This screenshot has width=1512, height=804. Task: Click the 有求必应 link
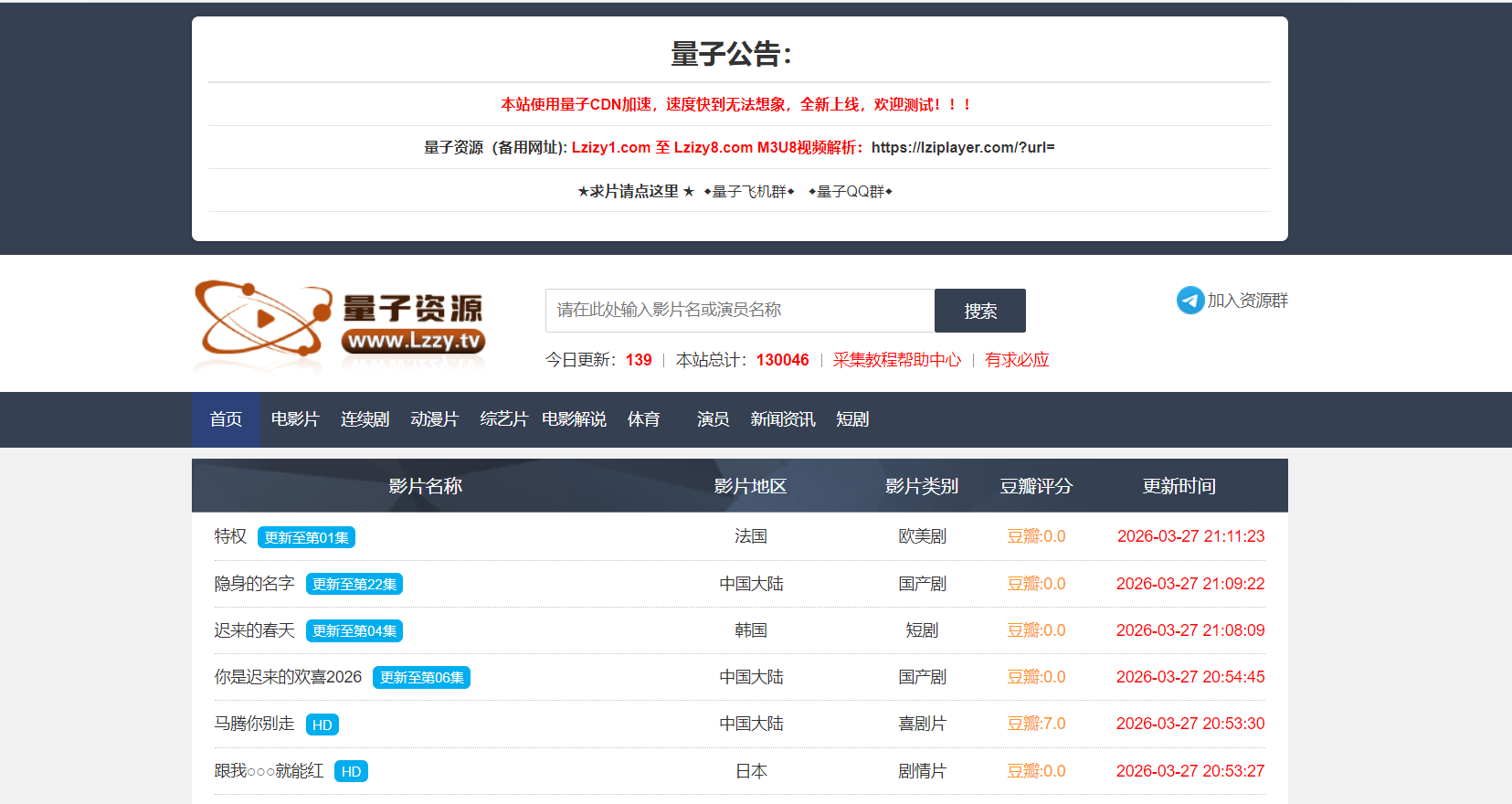pyautogui.click(x=1017, y=360)
